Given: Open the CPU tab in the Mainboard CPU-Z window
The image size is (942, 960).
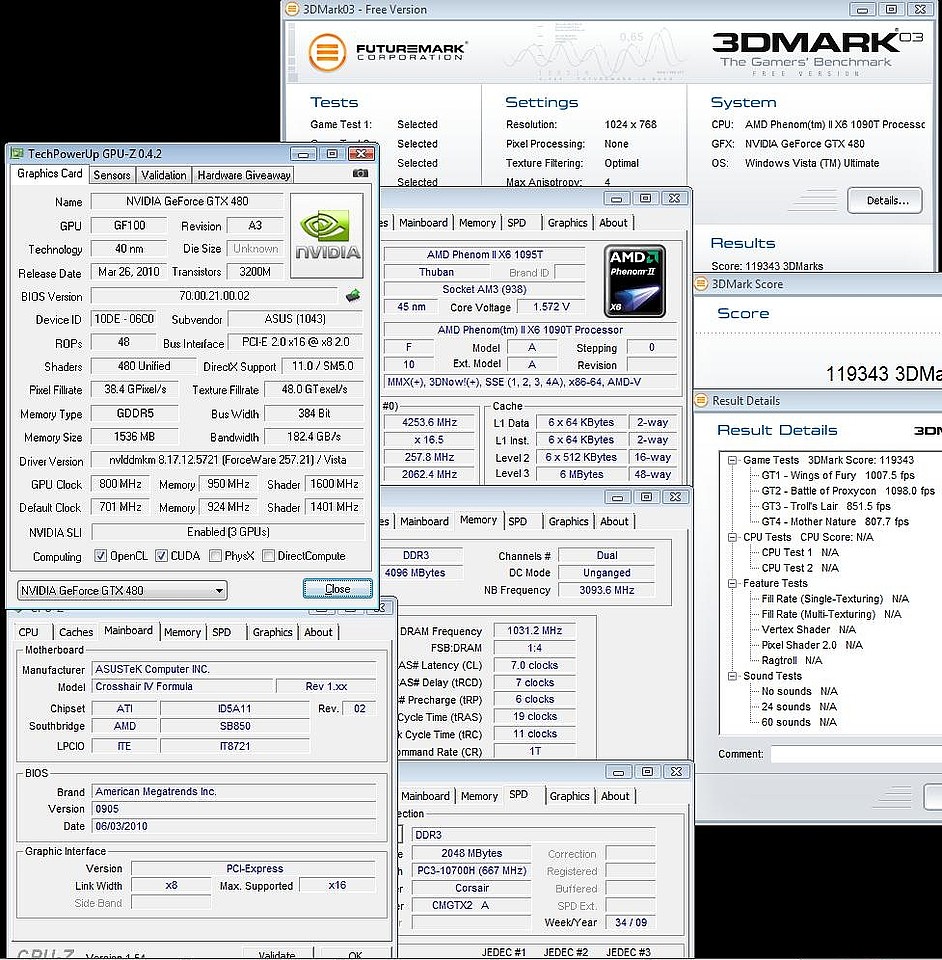Looking at the screenshot, I should click(x=28, y=632).
